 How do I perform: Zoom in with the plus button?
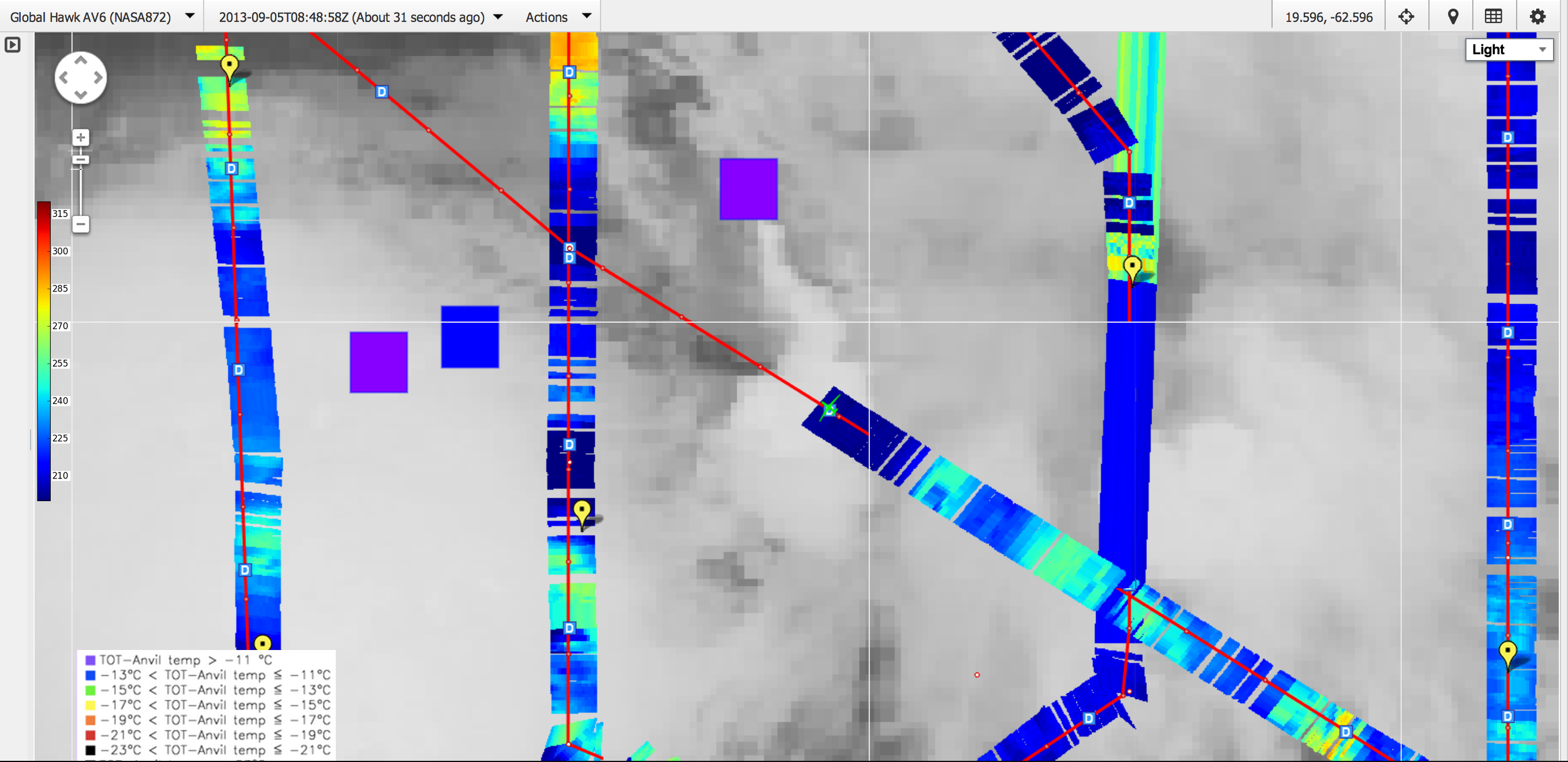coord(80,137)
